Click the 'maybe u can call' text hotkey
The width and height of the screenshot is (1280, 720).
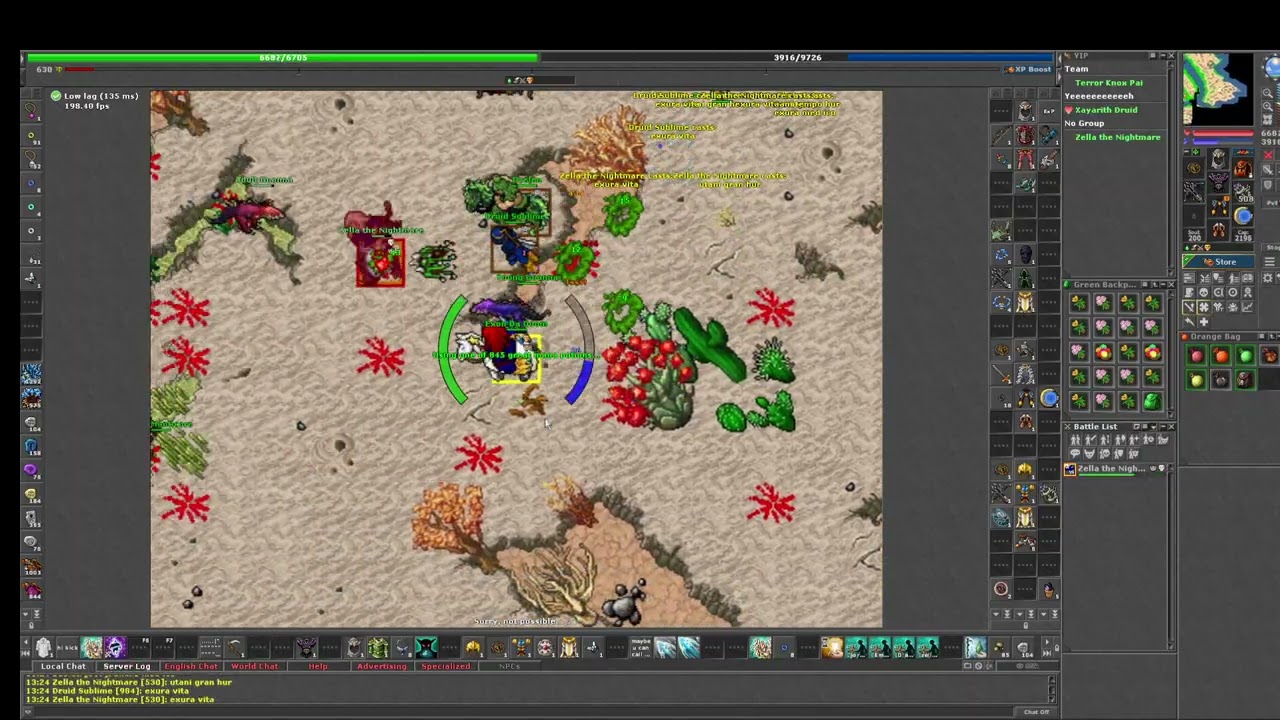tap(641, 648)
